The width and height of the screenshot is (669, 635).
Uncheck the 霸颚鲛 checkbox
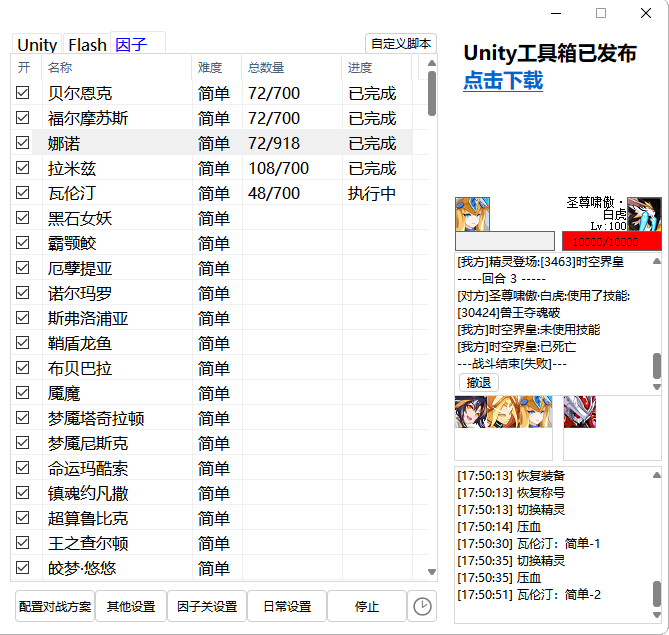(23, 242)
